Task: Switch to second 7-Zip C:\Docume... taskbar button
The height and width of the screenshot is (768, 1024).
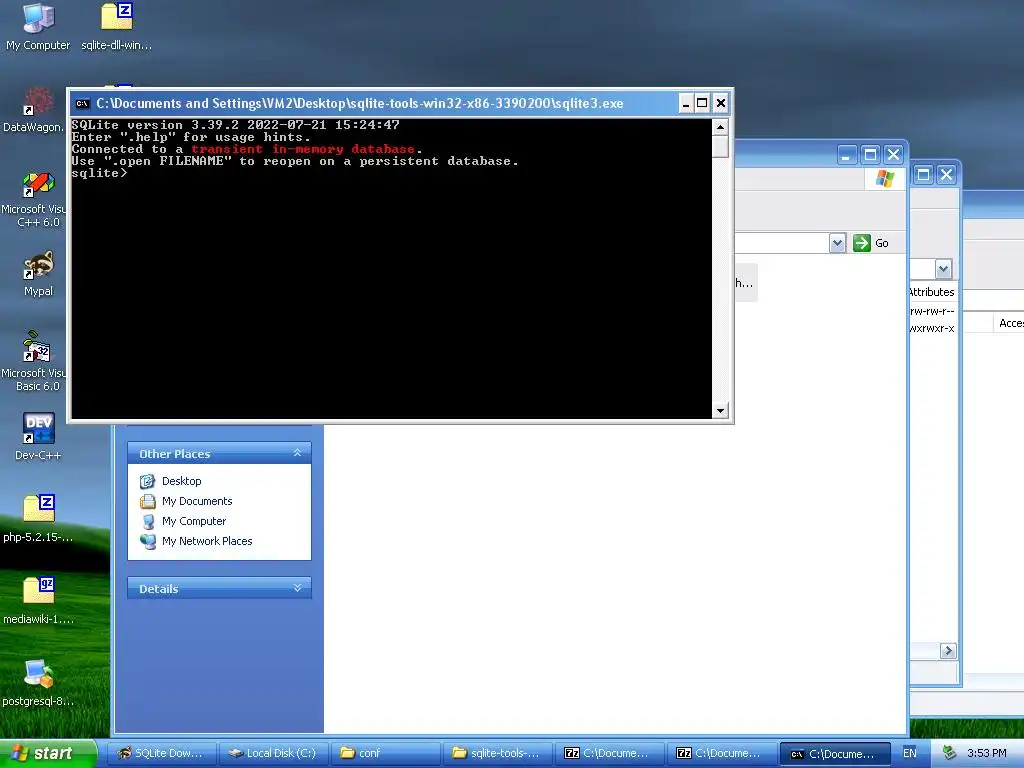Action: pos(722,753)
